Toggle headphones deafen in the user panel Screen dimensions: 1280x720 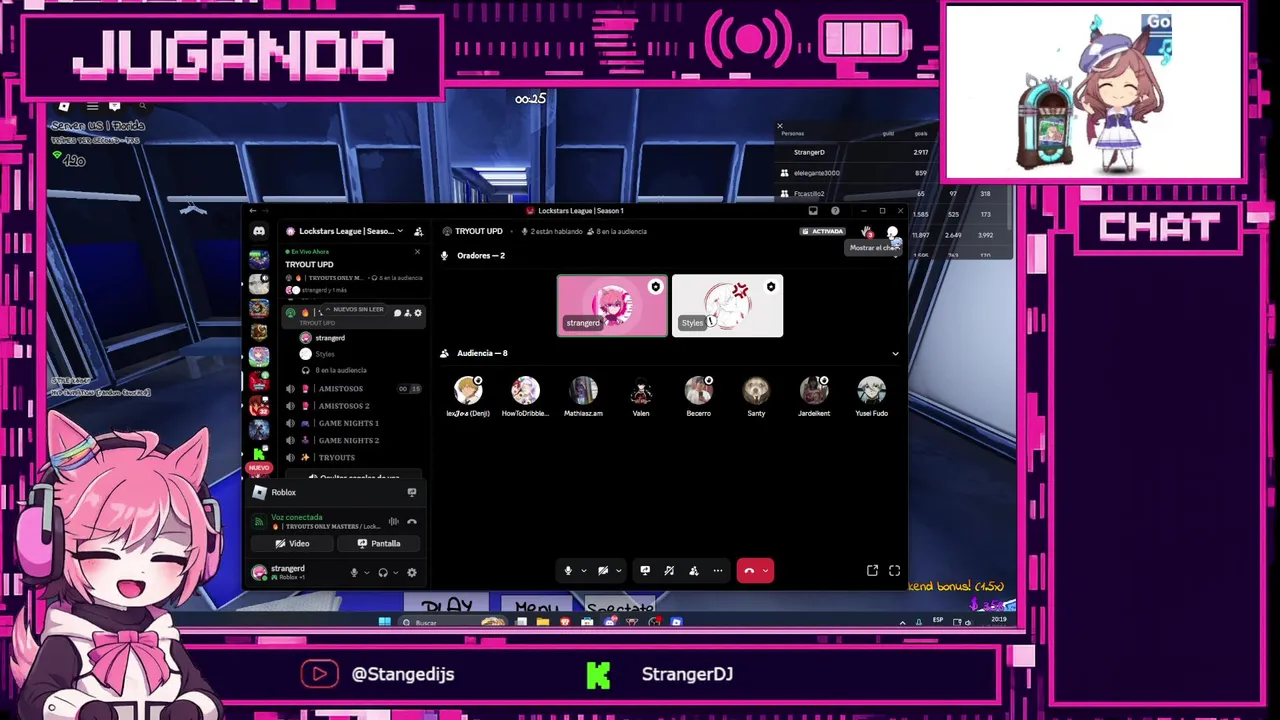point(382,572)
